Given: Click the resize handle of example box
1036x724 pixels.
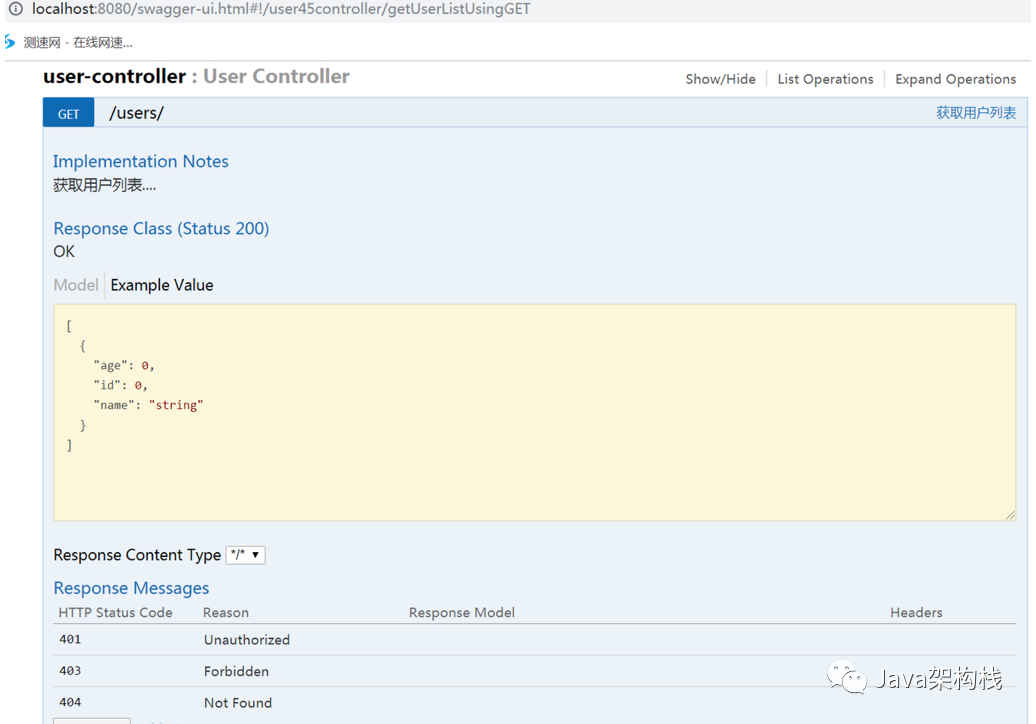Looking at the screenshot, I should (1010, 515).
